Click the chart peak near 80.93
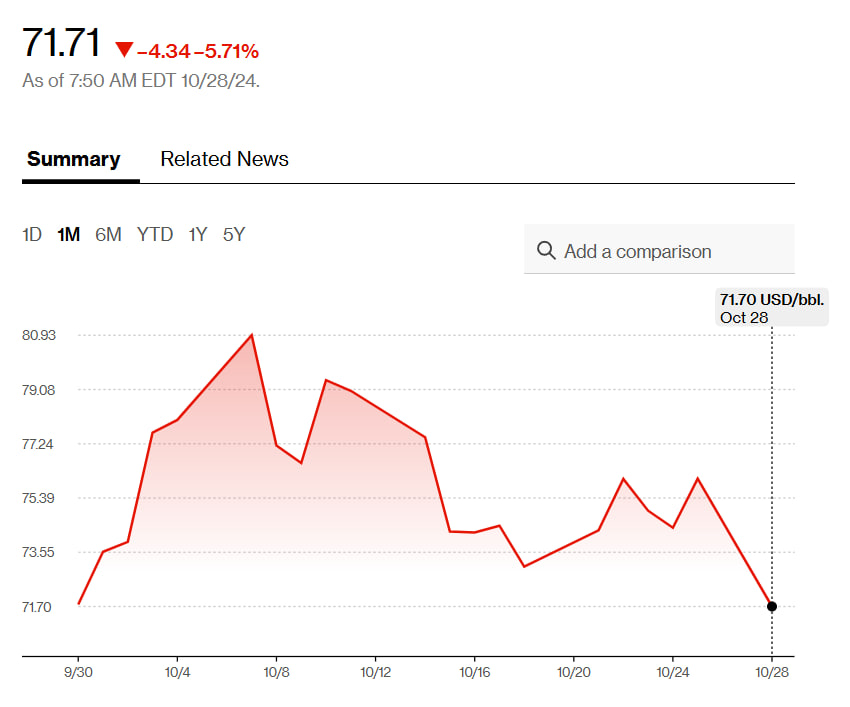The image size is (850, 707). tap(251, 335)
